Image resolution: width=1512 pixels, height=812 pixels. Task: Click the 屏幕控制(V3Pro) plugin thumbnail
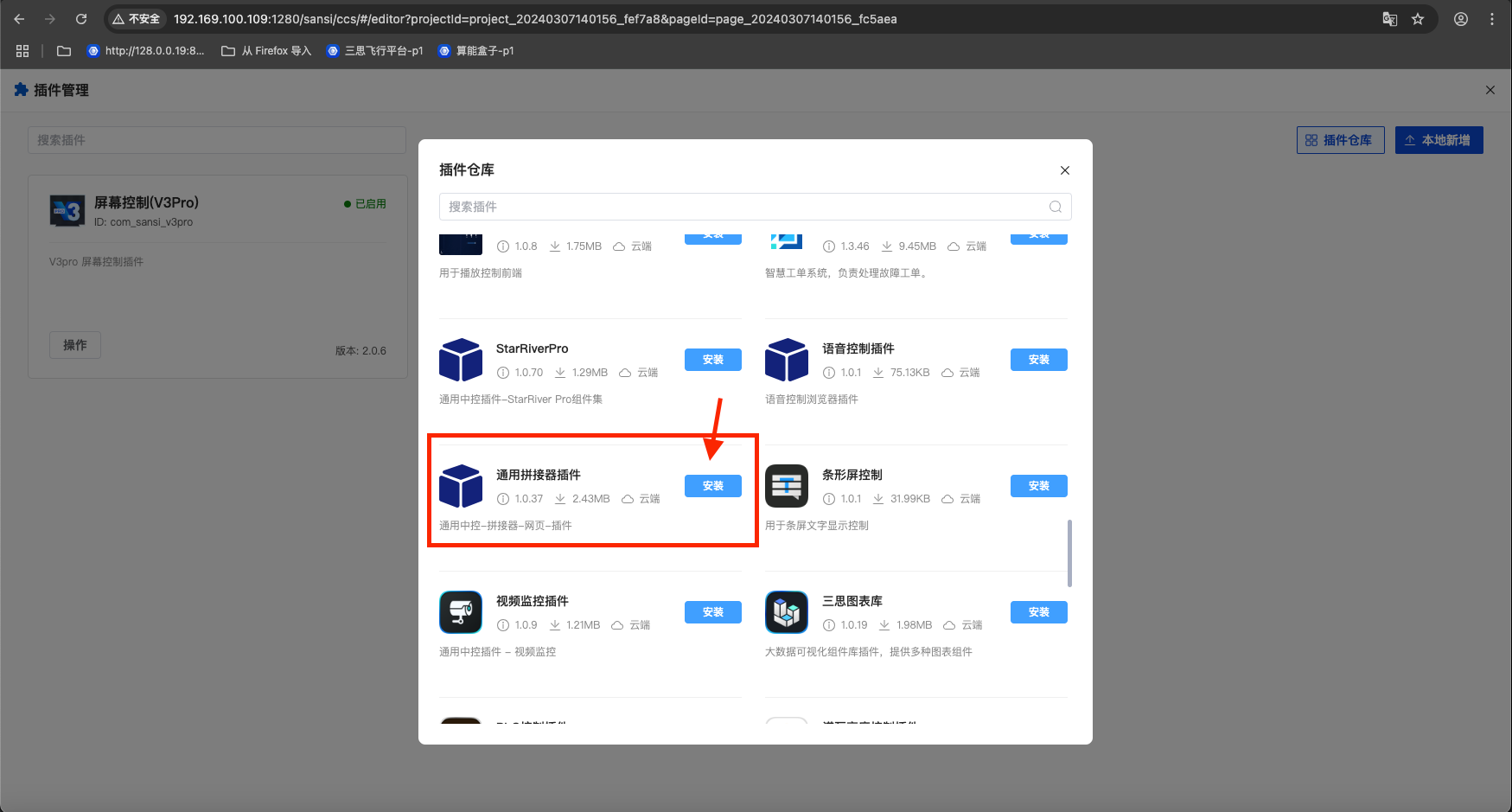tap(67, 210)
